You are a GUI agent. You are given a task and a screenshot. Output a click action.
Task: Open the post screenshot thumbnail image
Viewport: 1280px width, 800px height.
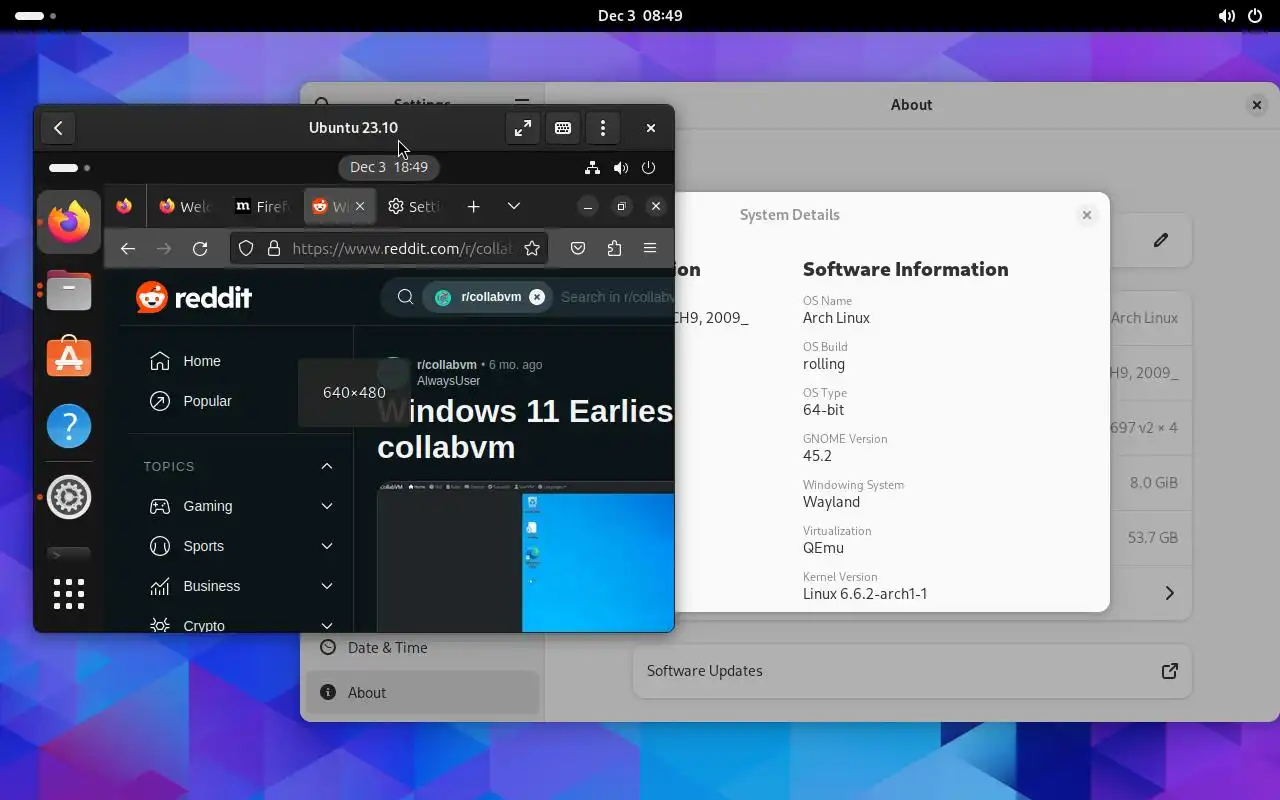[525, 556]
